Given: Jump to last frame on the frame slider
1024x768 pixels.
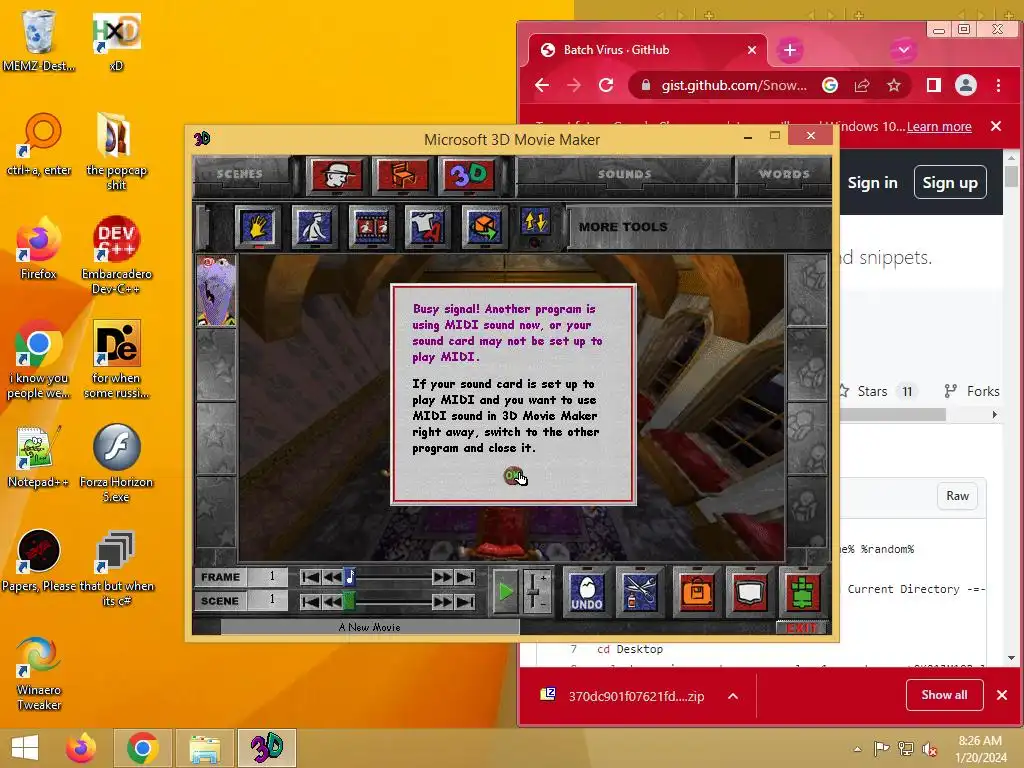Looking at the screenshot, I should click(465, 577).
